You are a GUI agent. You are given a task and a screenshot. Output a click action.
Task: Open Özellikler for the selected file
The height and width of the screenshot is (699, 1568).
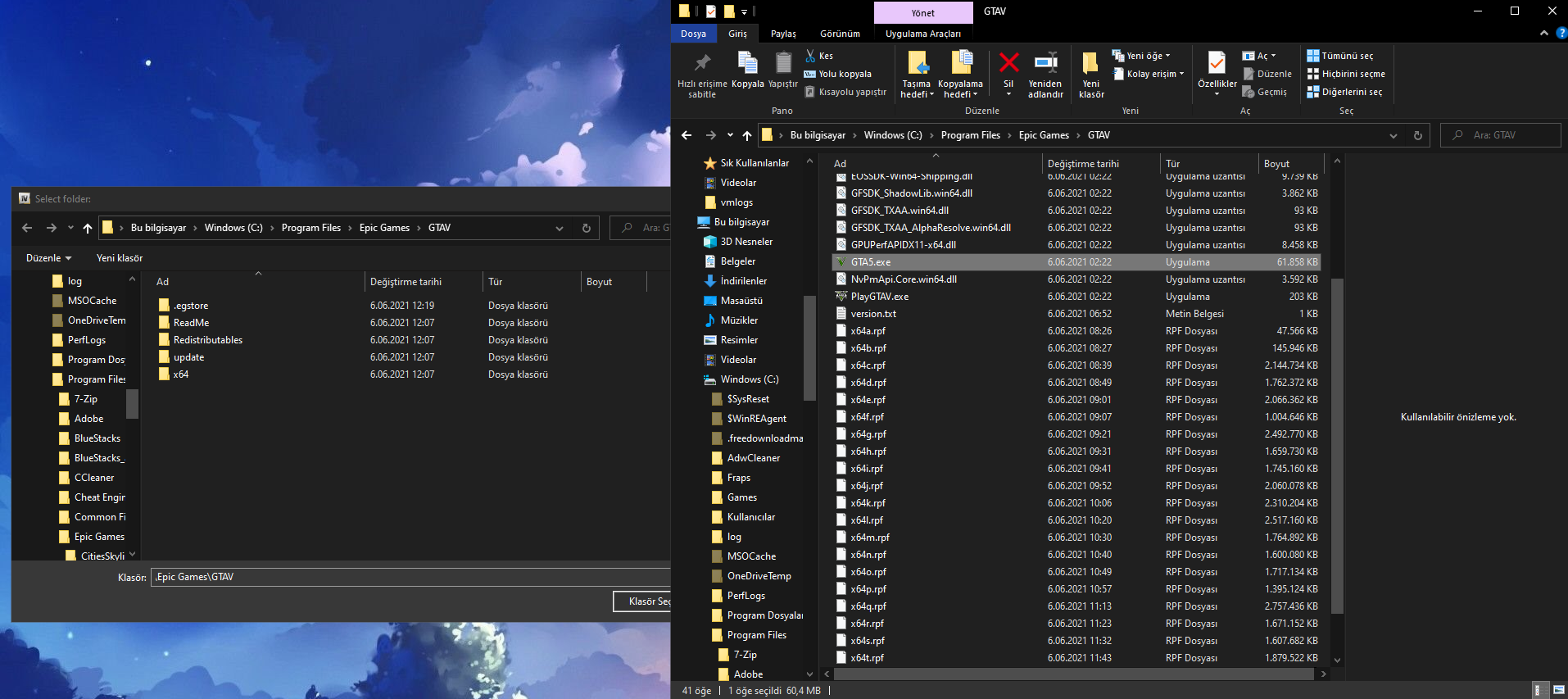click(x=1217, y=74)
